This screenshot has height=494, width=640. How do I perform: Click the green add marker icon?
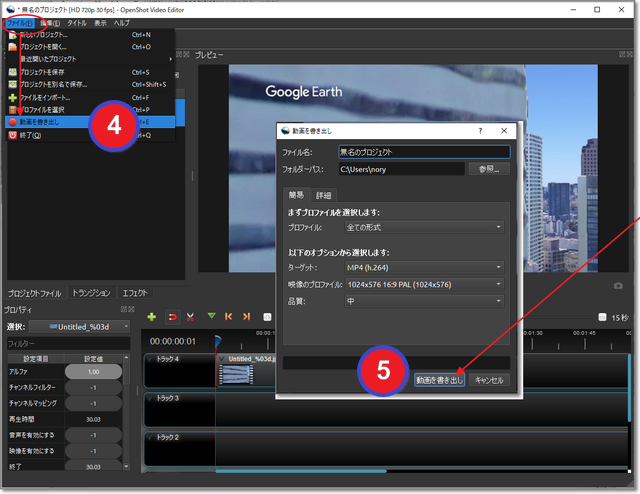click(x=211, y=316)
